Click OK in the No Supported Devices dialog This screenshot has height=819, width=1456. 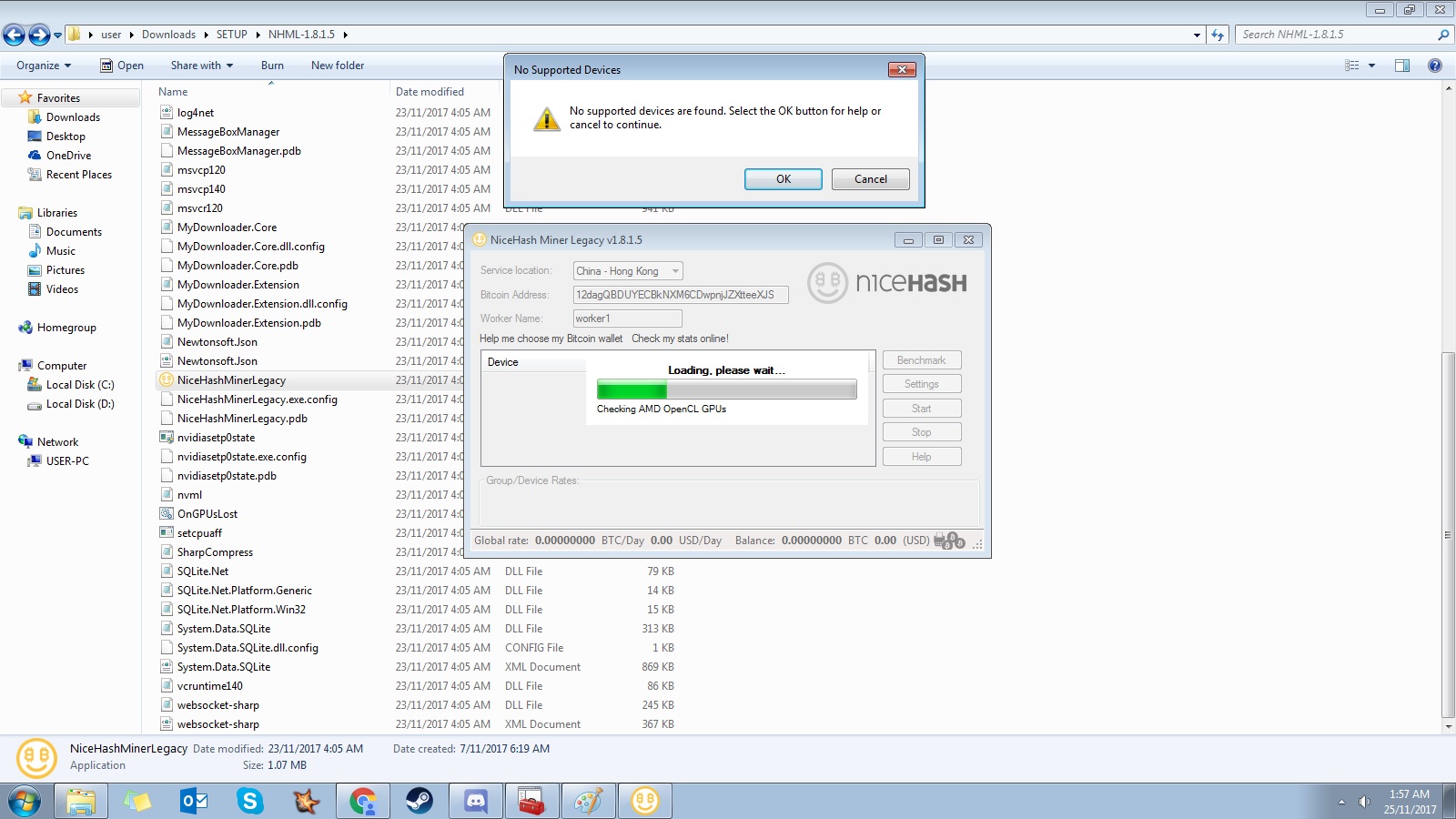pyautogui.click(x=783, y=178)
